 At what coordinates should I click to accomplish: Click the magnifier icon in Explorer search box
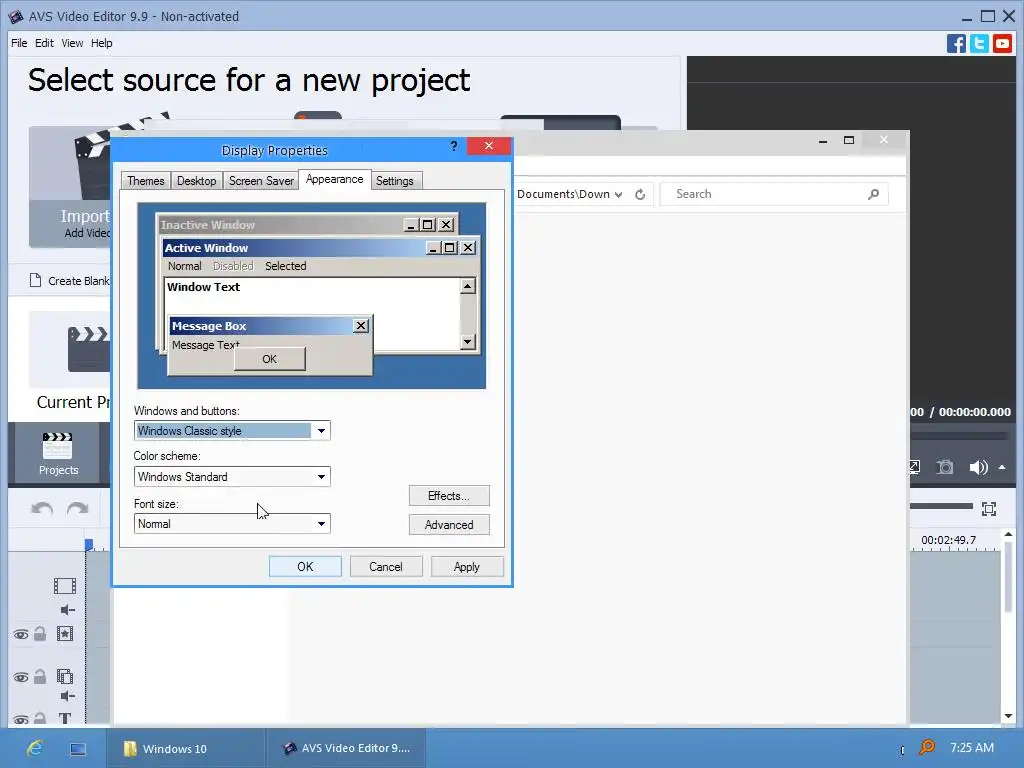tap(873, 194)
